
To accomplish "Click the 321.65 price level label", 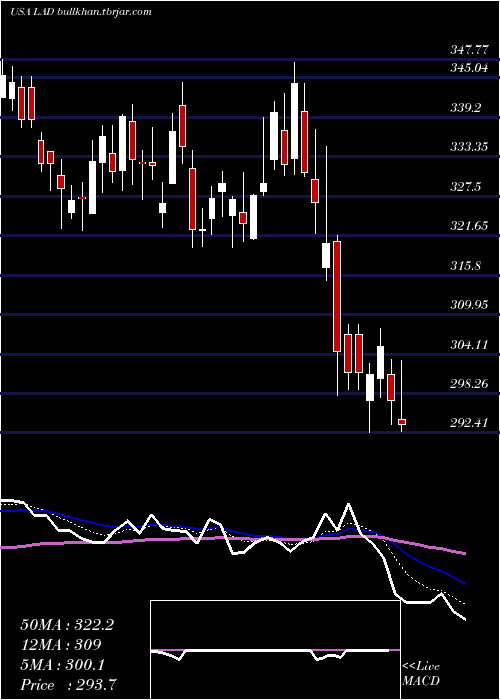I will coord(469,226).
